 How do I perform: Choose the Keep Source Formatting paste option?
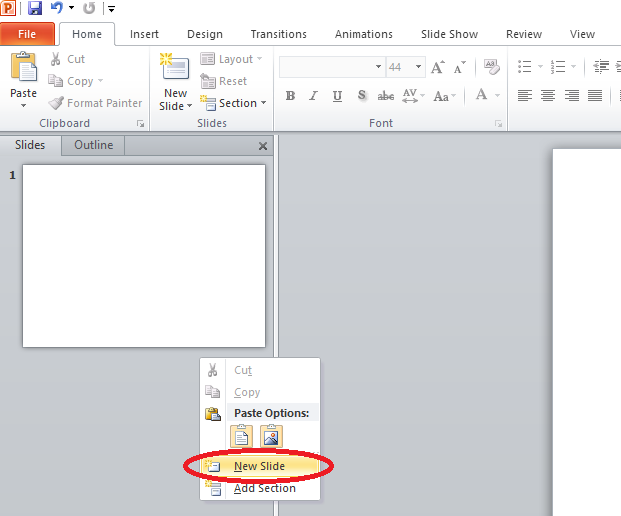[x=241, y=436]
